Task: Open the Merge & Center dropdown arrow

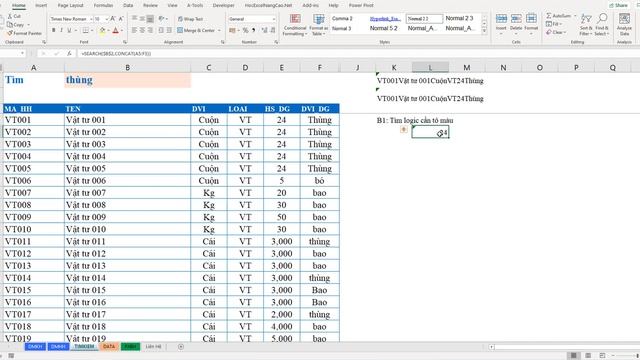Action: (x=219, y=31)
